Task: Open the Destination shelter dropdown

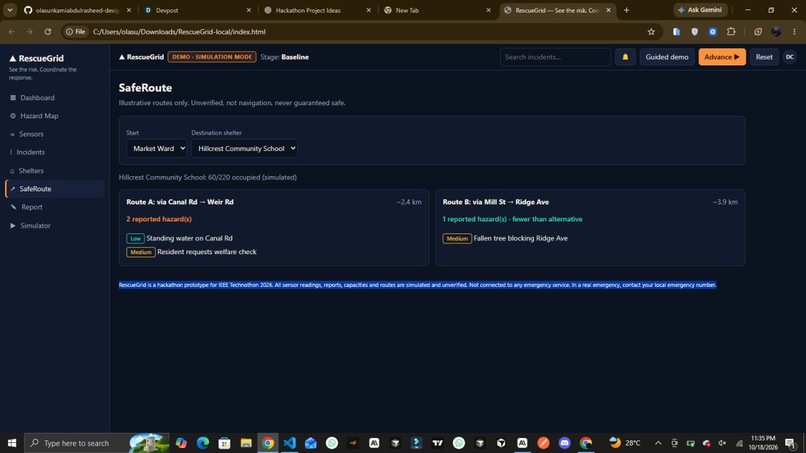Action: point(244,149)
